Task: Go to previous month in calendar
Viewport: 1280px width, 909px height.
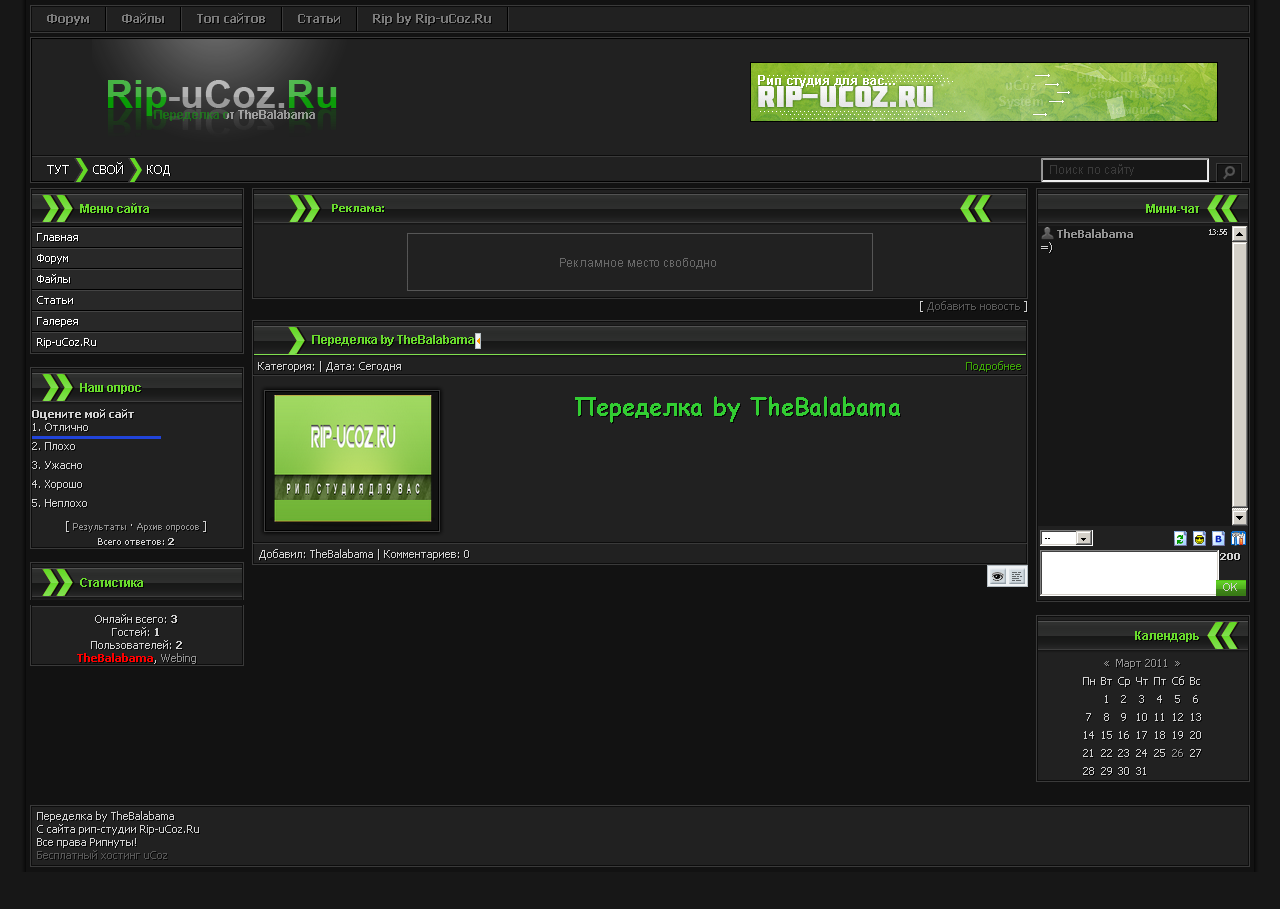Action: click(x=1107, y=663)
